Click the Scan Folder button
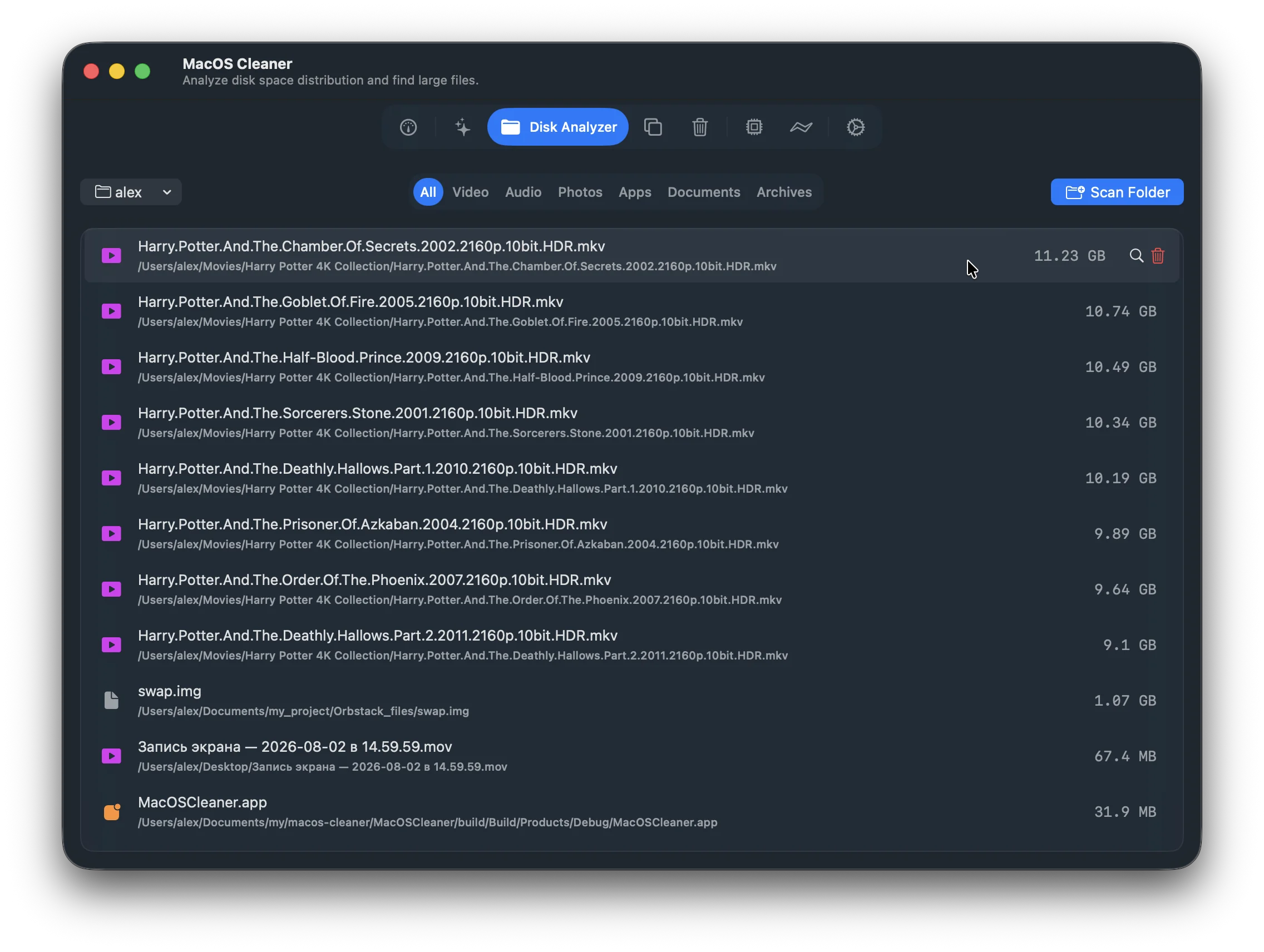This screenshot has width=1264, height=952. tap(1117, 192)
